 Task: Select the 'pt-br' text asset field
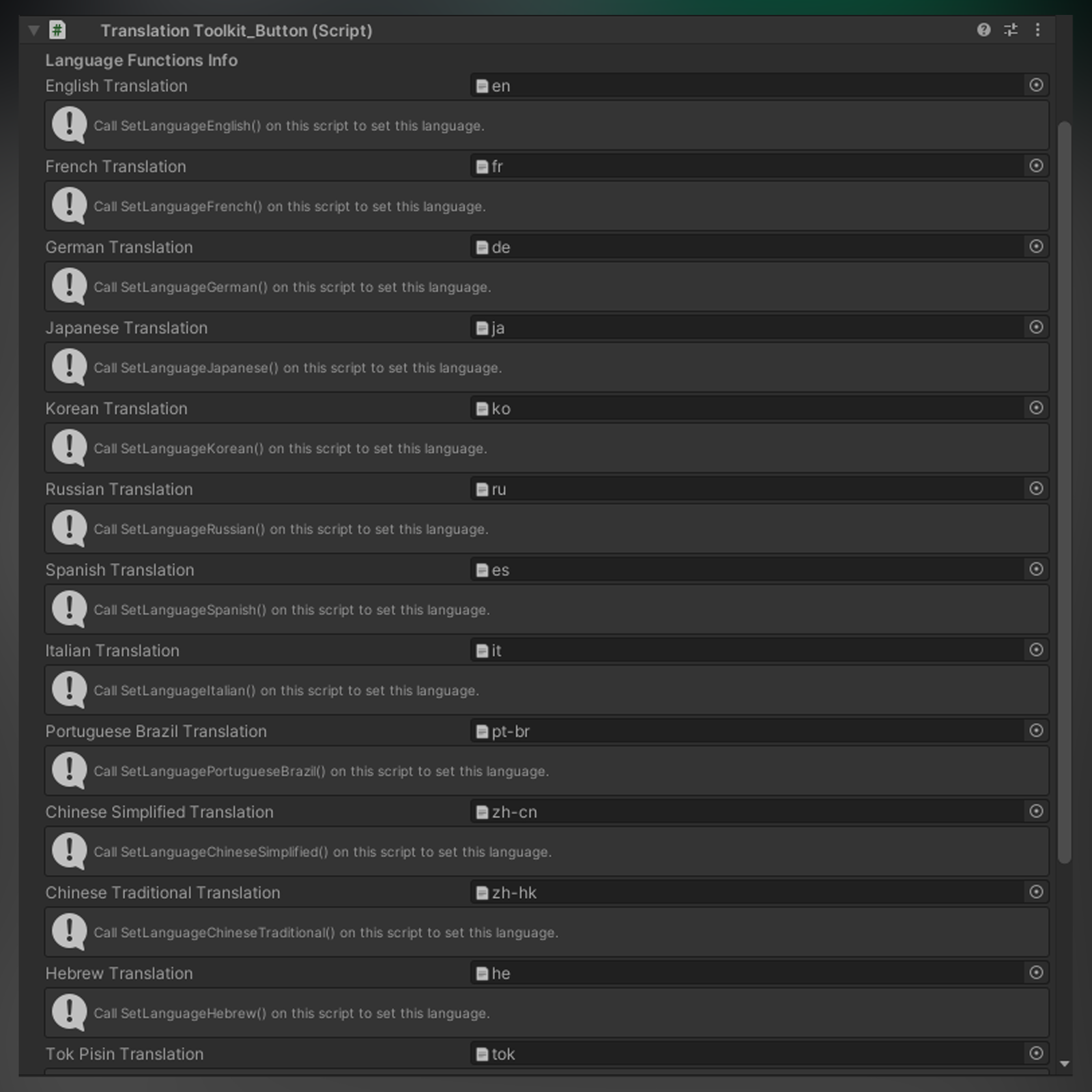coord(682,731)
